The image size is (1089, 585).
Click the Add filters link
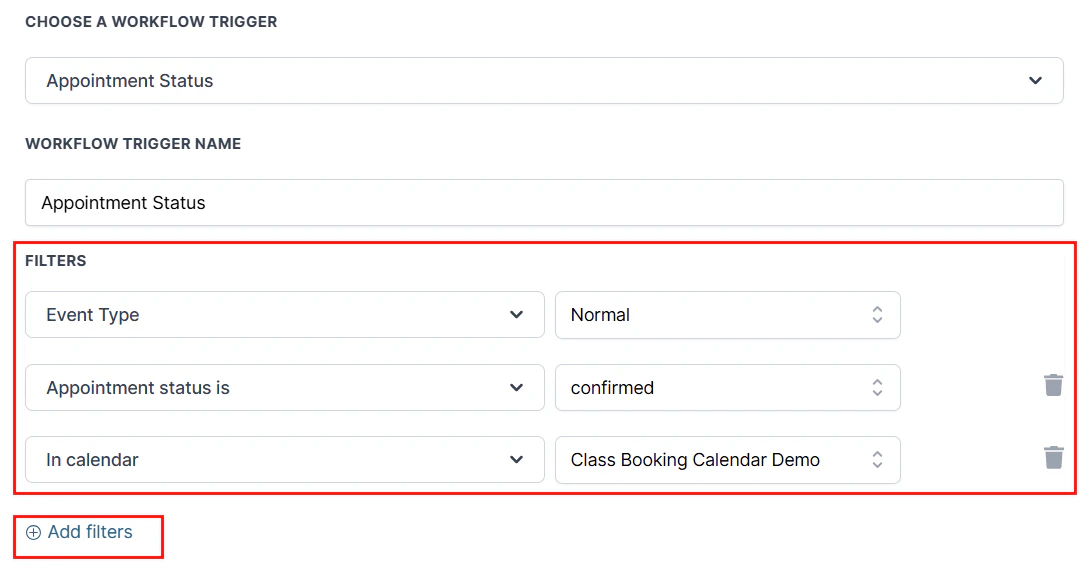tap(88, 531)
